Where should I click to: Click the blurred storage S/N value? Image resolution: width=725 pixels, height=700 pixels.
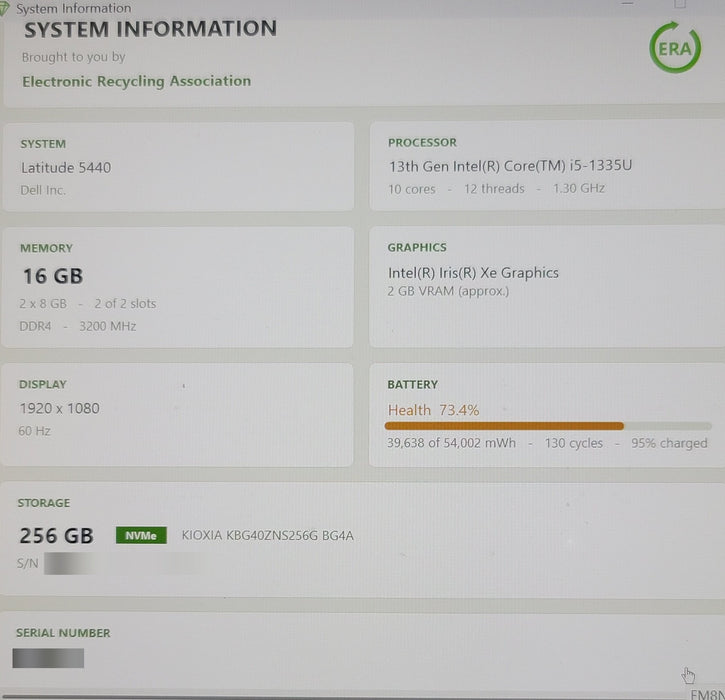[123, 564]
